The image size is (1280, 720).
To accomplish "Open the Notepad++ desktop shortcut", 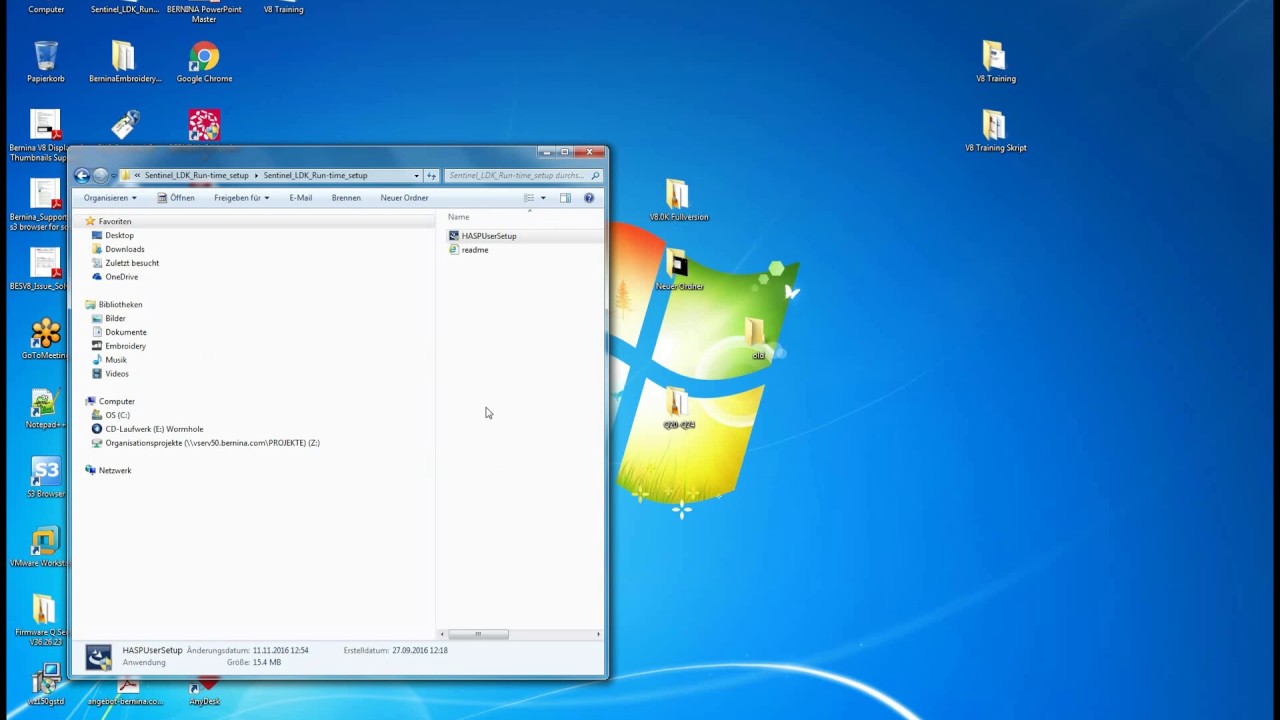I will pyautogui.click(x=45, y=408).
